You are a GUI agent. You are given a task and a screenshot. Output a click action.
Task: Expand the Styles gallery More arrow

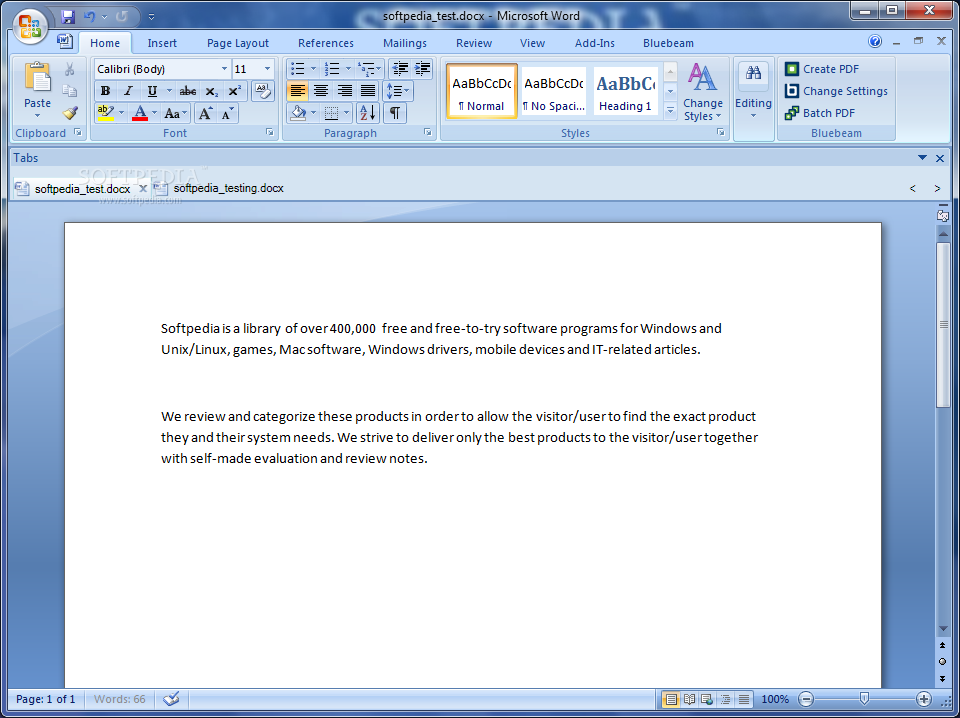[670, 110]
